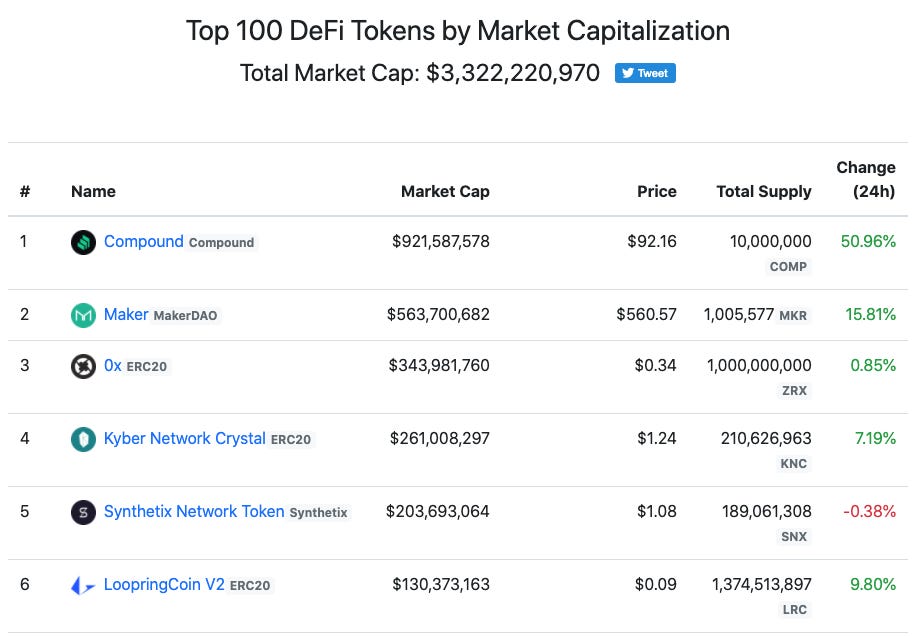The image size is (919, 636).
Task: Open the Compound token link
Action: [144, 241]
